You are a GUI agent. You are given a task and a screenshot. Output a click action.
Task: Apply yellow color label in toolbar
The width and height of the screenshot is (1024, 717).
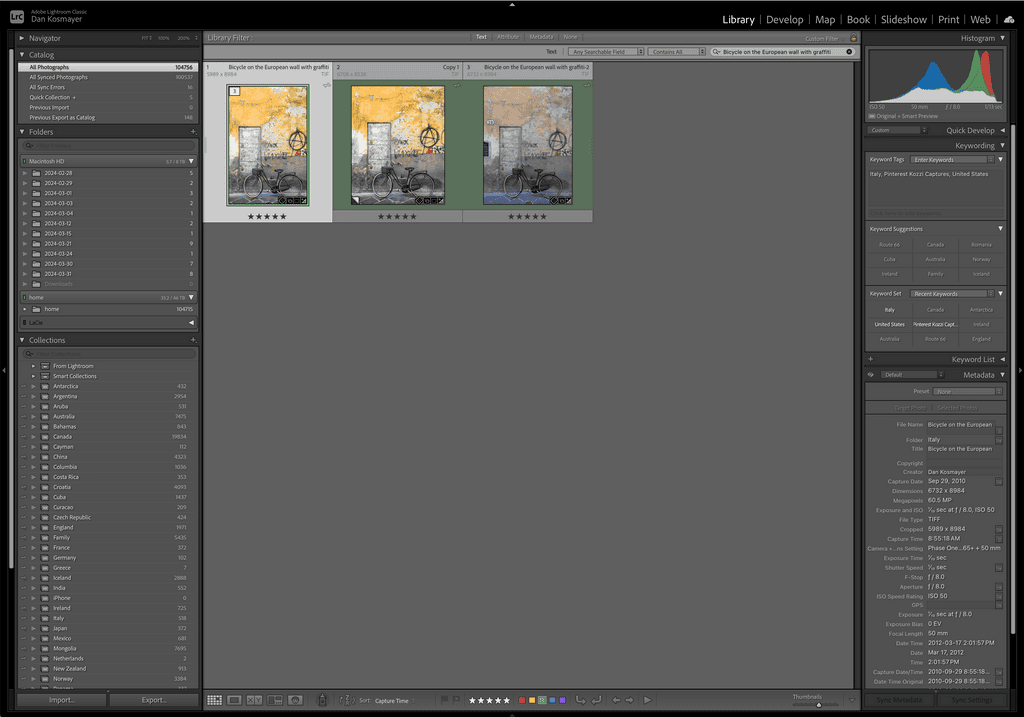pos(532,700)
